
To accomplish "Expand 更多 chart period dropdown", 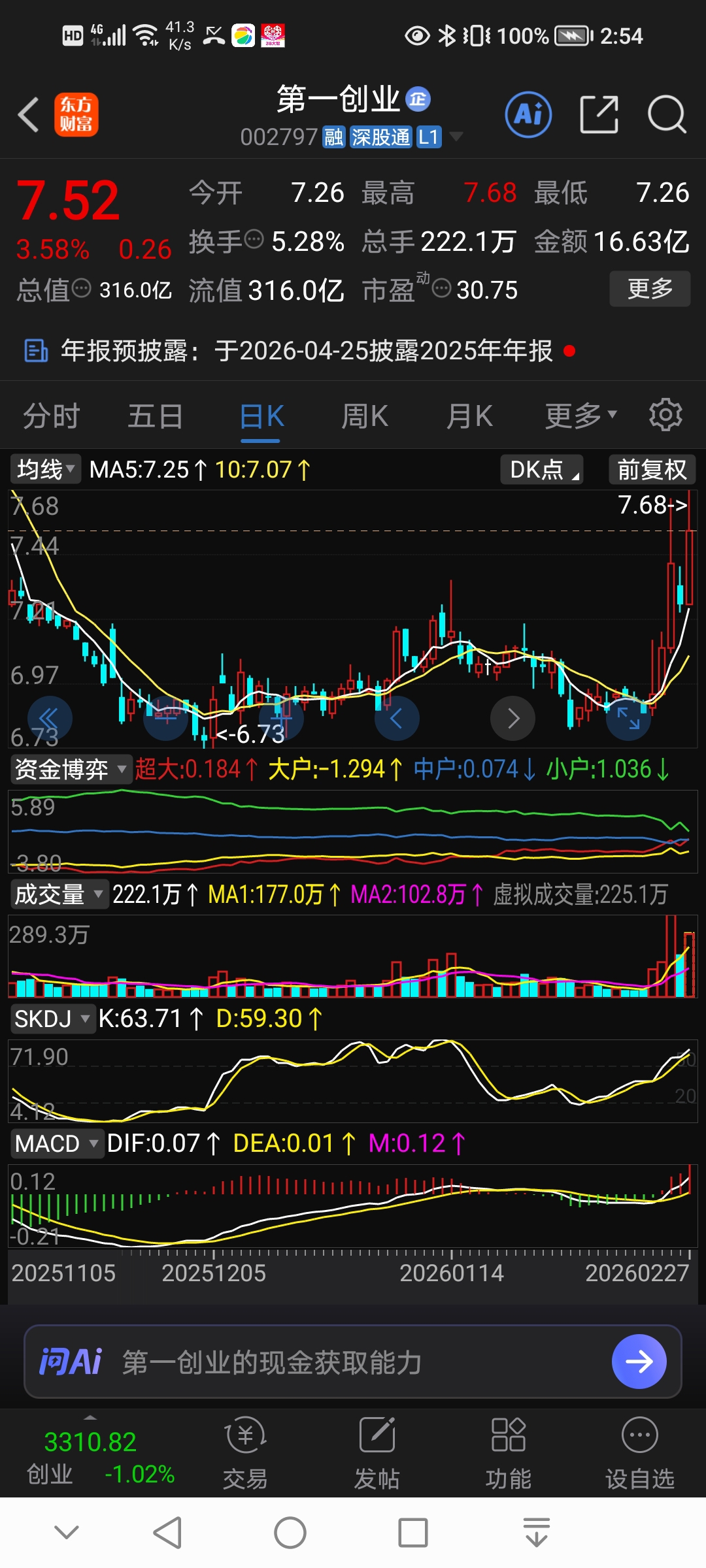I will 580,416.
